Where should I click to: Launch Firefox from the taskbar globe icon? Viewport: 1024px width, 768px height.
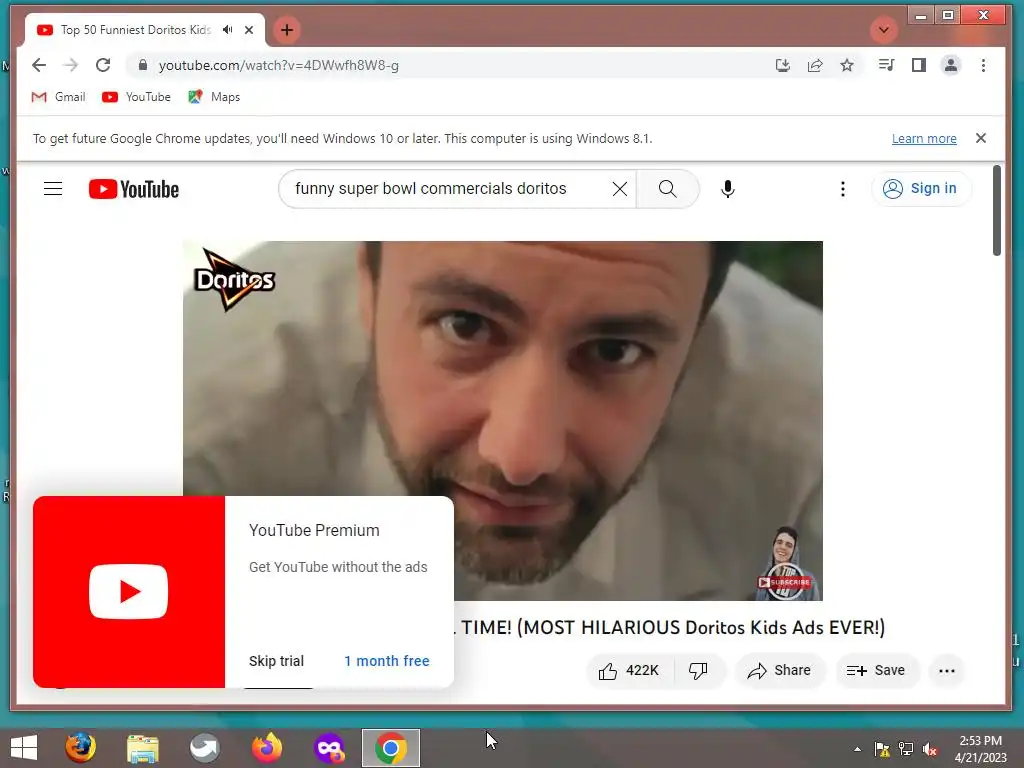(80, 748)
